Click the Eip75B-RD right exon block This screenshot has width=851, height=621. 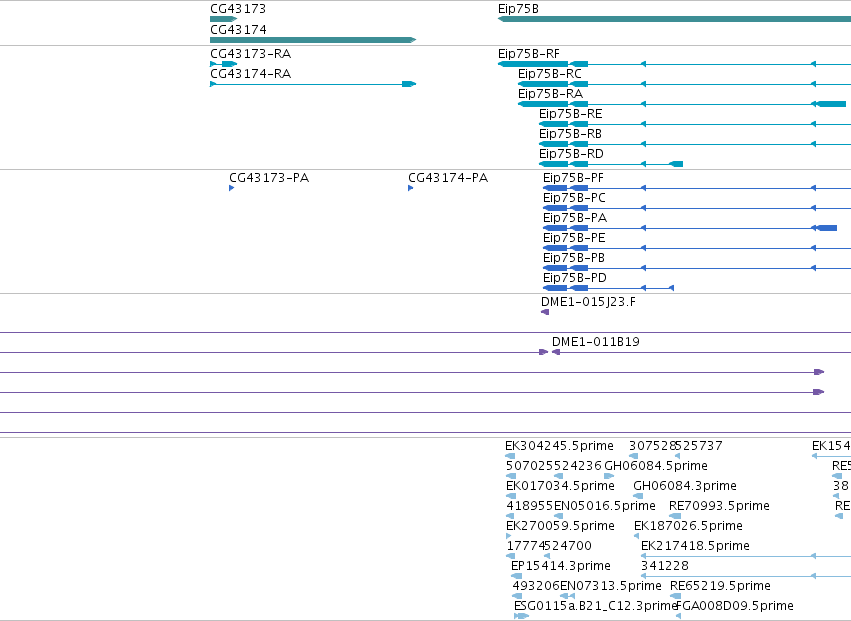pyautogui.click(x=676, y=164)
